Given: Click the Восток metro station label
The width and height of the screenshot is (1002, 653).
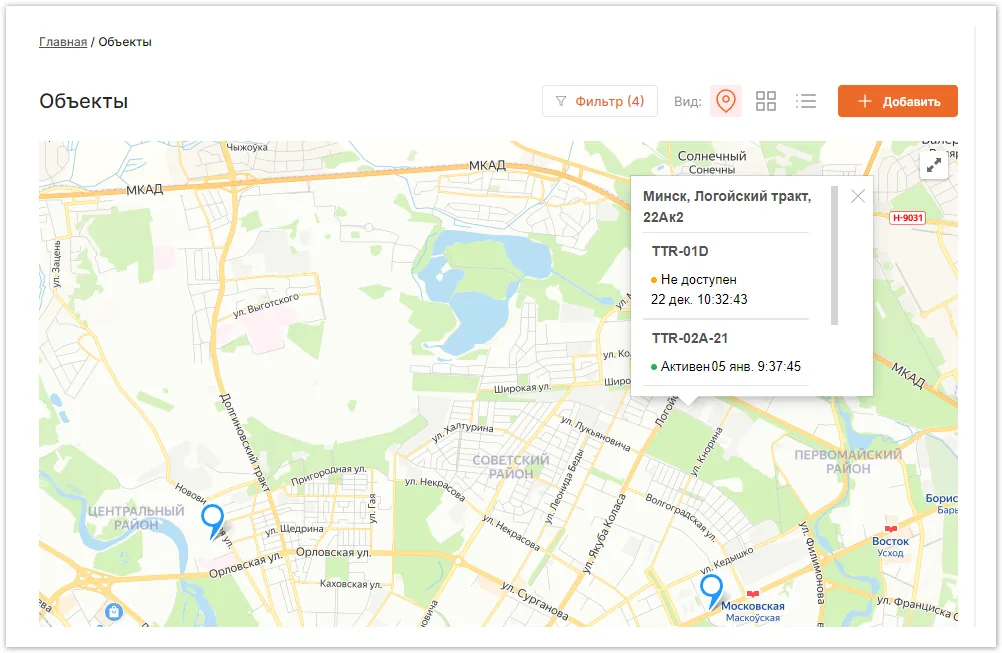Looking at the screenshot, I should point(890,541).
